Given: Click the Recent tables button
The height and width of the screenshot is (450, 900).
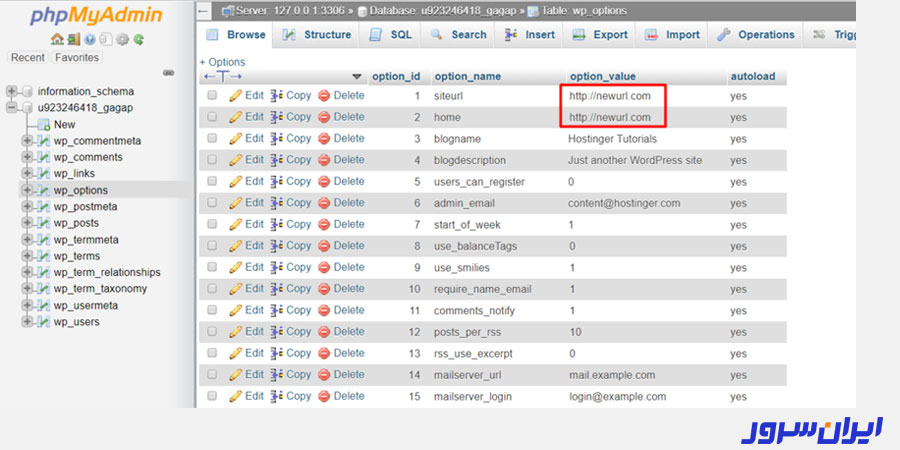Looking at the screenshot, I should [28, 57].
